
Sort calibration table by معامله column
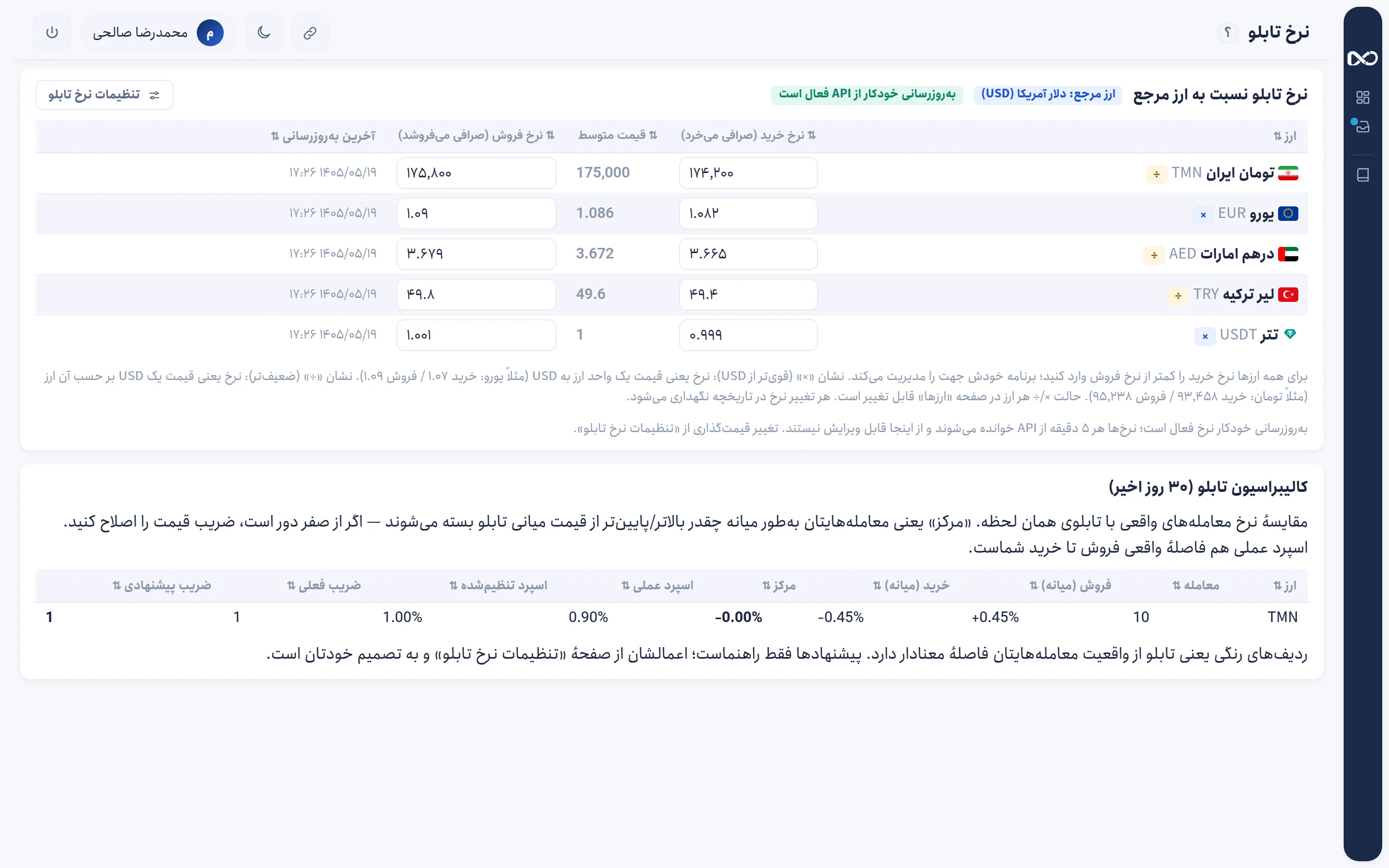tap(1196, 585)
